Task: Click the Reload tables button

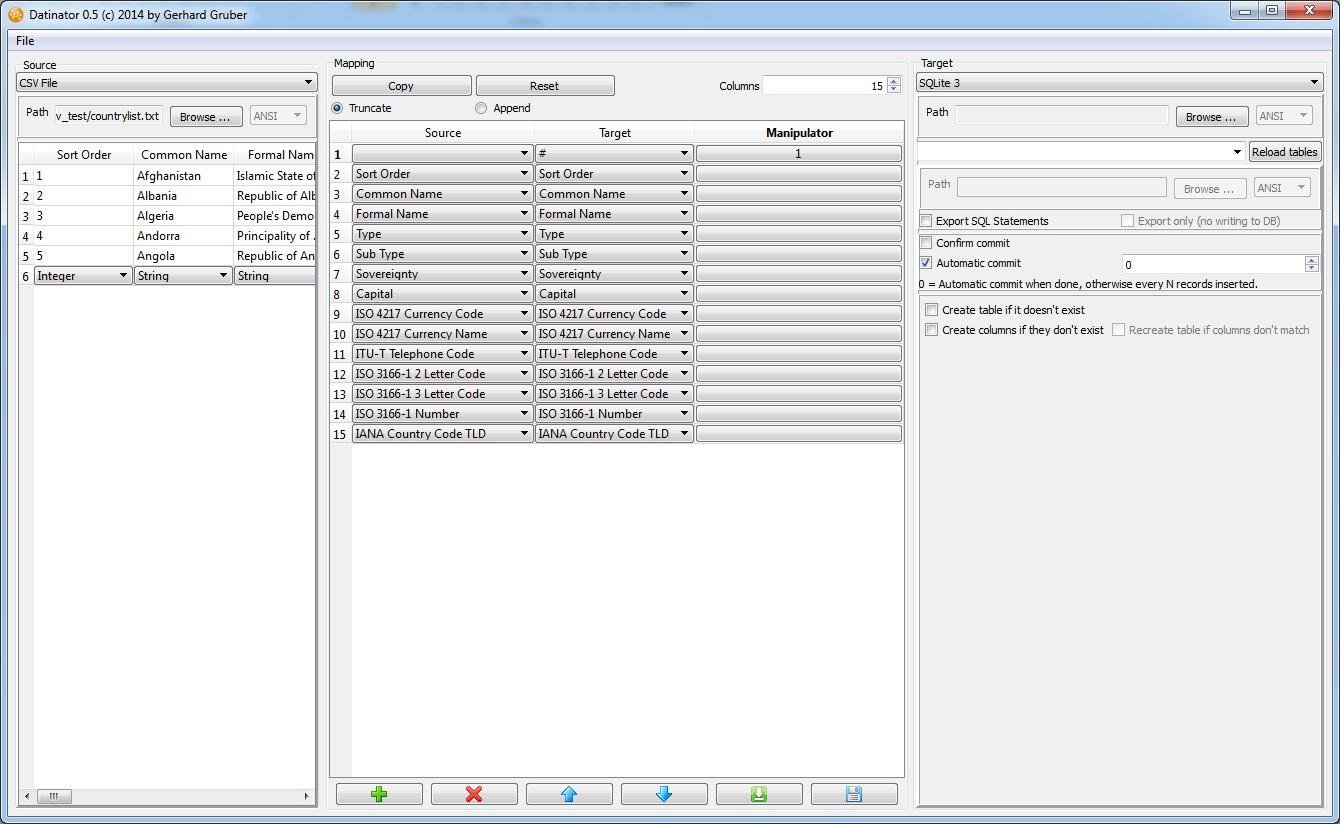Action: coord(1285,152)
